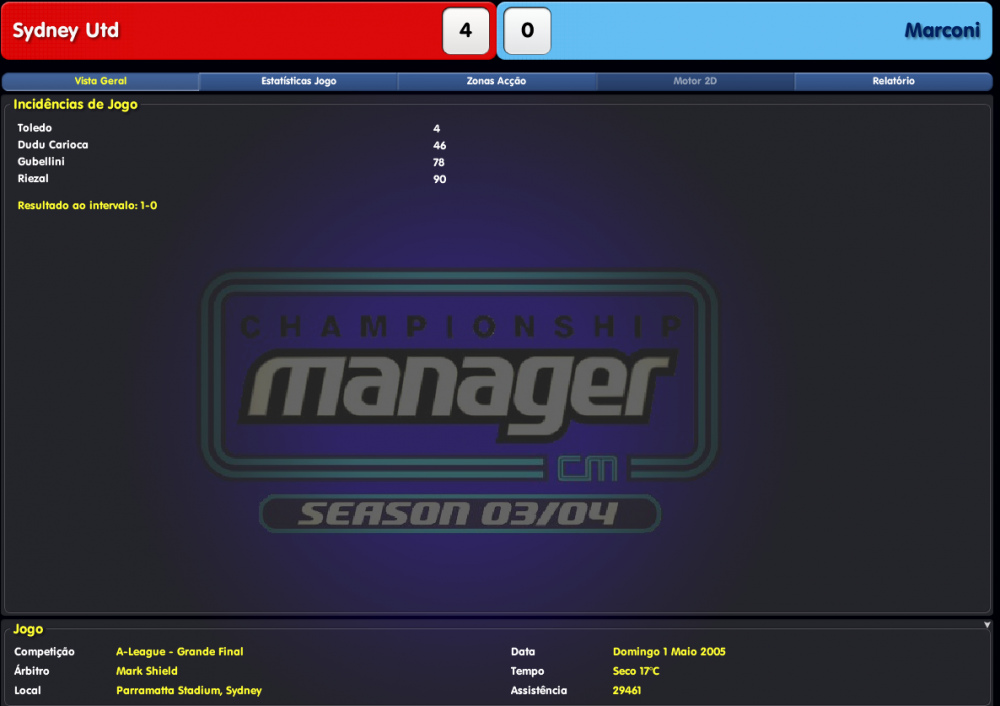Open the Motor 2D tab
The height and width of the screenshot is (706, 1000).
[695, 81]
